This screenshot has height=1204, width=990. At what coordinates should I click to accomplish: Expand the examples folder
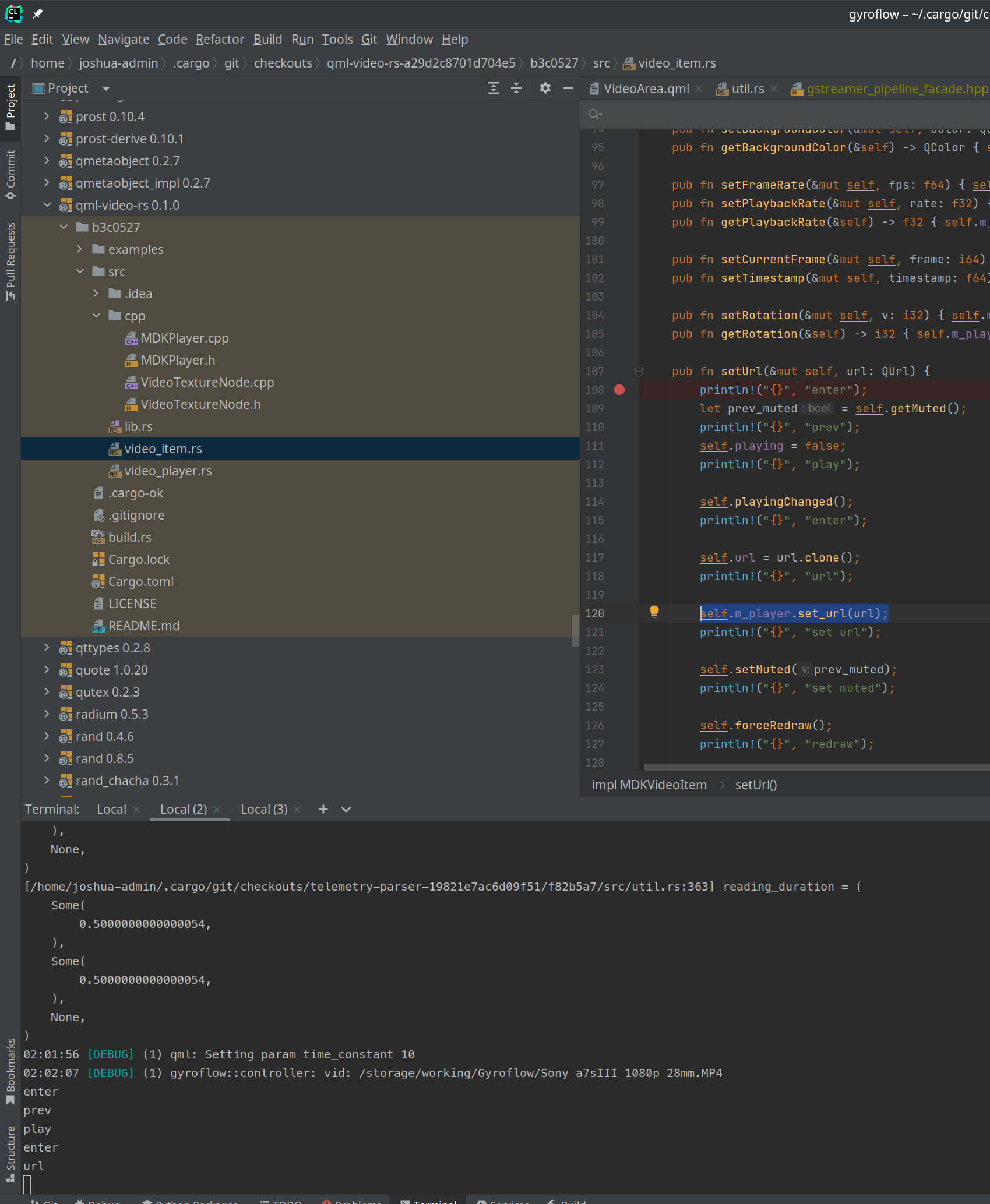tap(79, 249)
